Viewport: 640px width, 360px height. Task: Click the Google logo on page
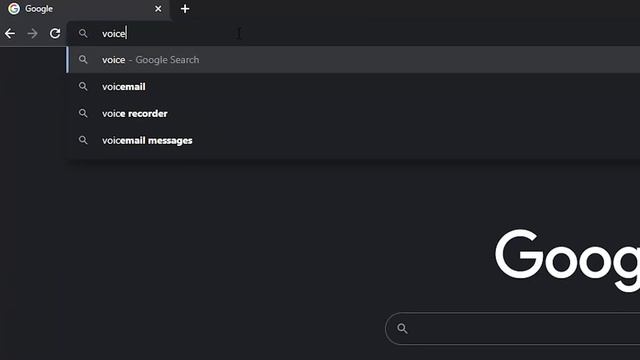[x=567, y=260]
